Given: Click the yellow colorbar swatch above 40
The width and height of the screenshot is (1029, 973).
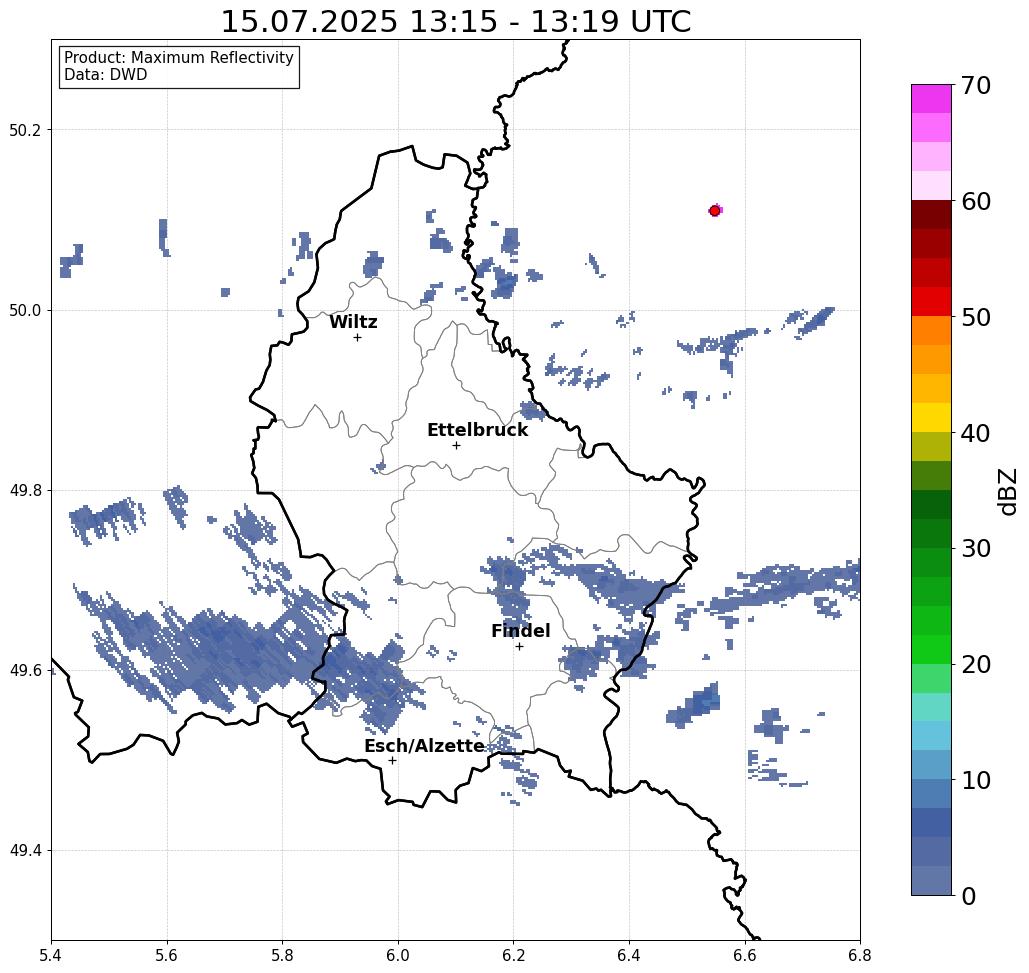Looking at the screenshot, I should [x=931, y=417].
